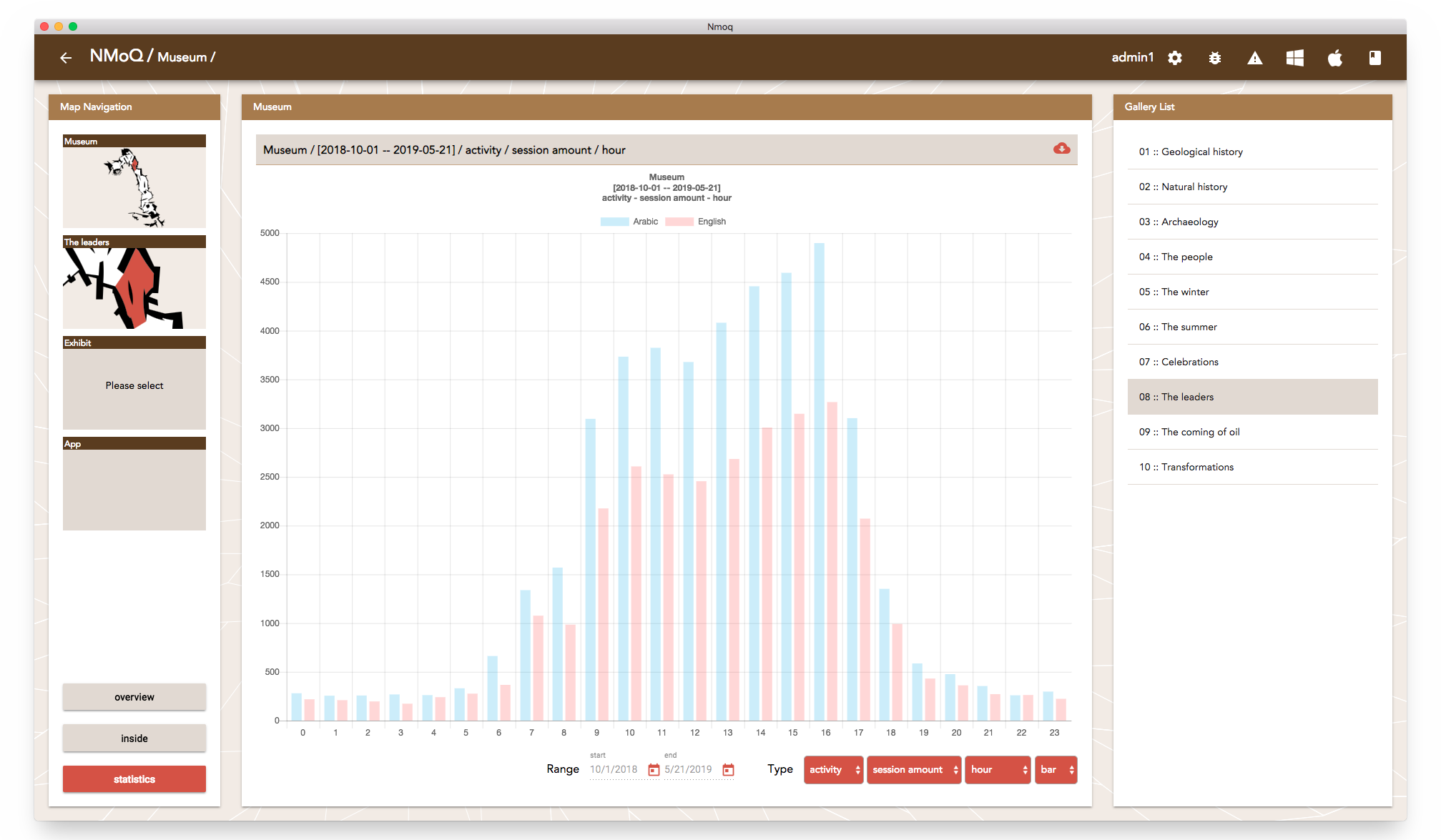Select 04 :: The people gallery

[1253, 257]
